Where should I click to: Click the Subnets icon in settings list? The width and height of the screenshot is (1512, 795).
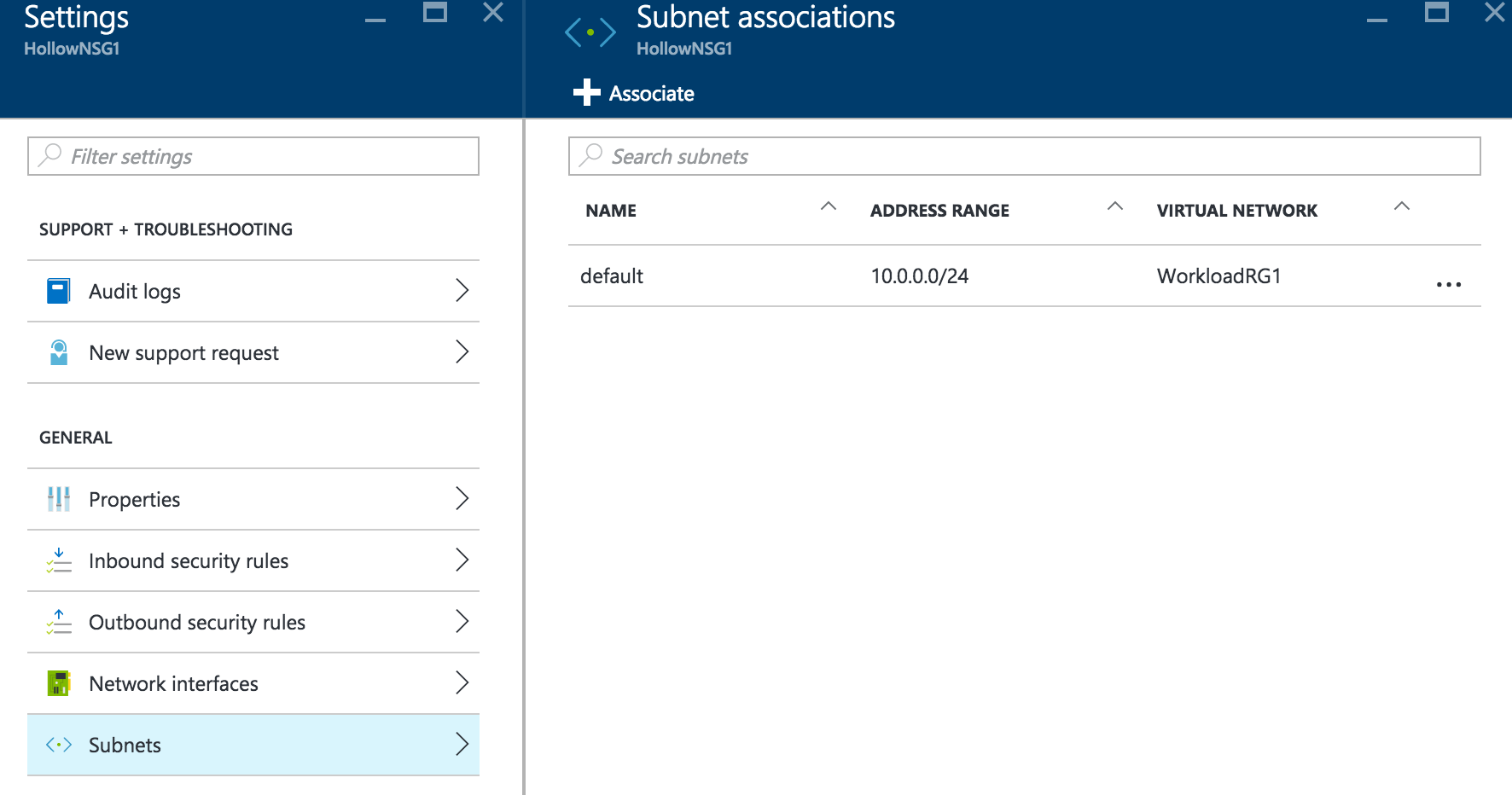coord(58,746)
